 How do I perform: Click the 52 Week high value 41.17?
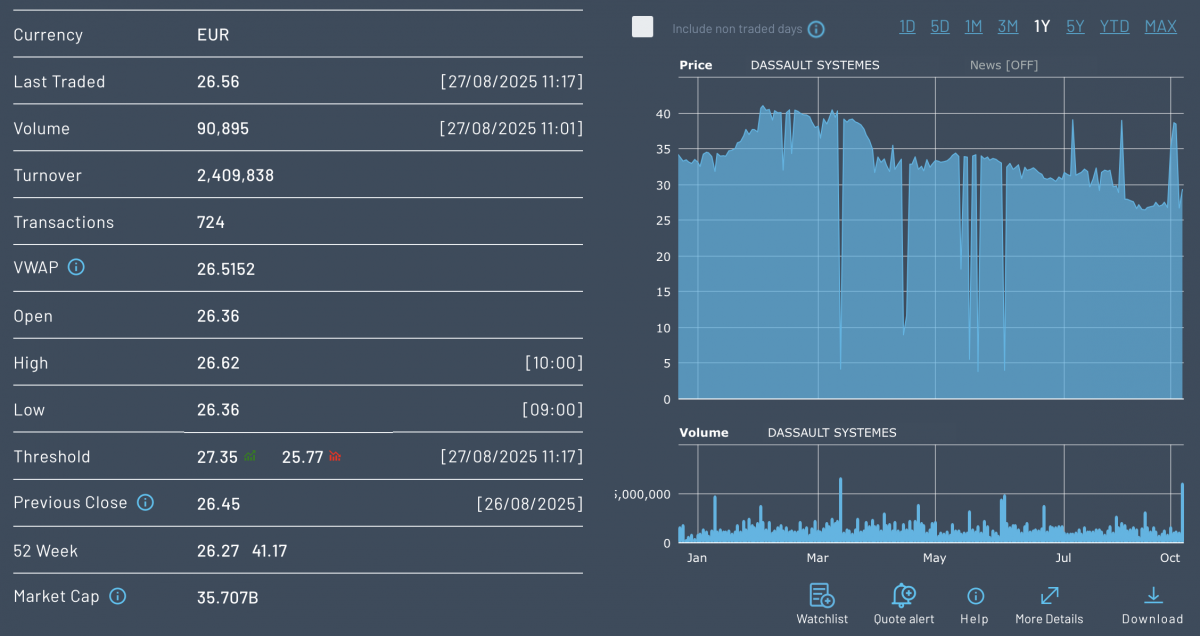pyautogui.click(x=269, y=551)
